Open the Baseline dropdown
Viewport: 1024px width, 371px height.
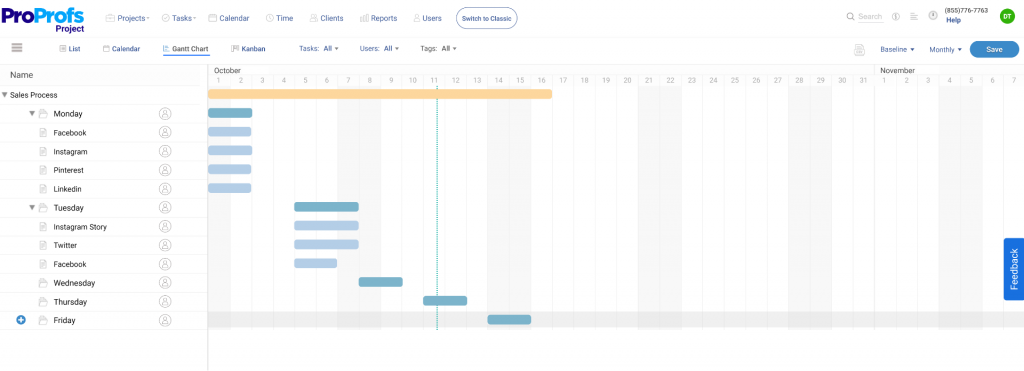pyautogui.click(x=897, y=50)
